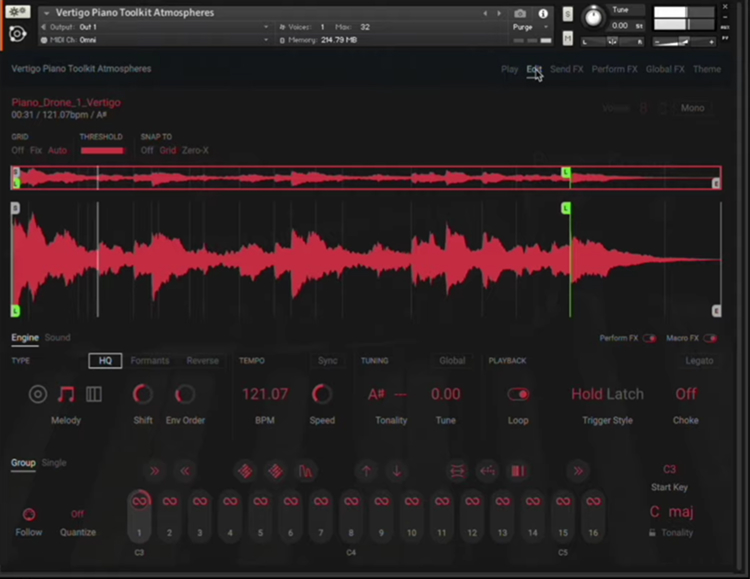
Task: Click the double-left arrow icon
Action: pos(185,471)
